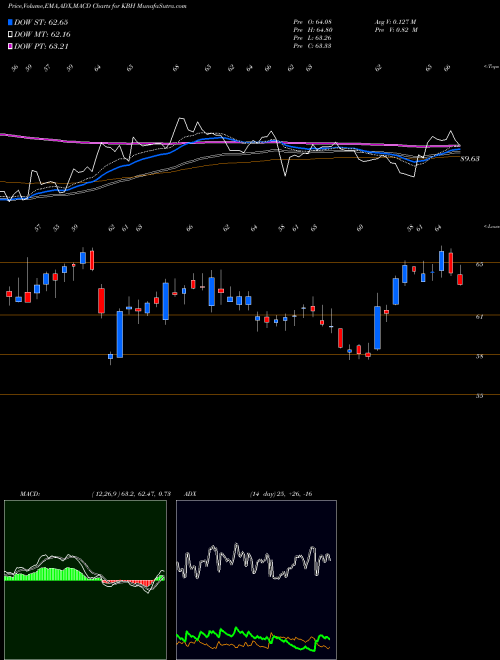Screen dimensions: 500x660
Task: Click the blue DOW ST legend swatch
Action: pos(11,22)
